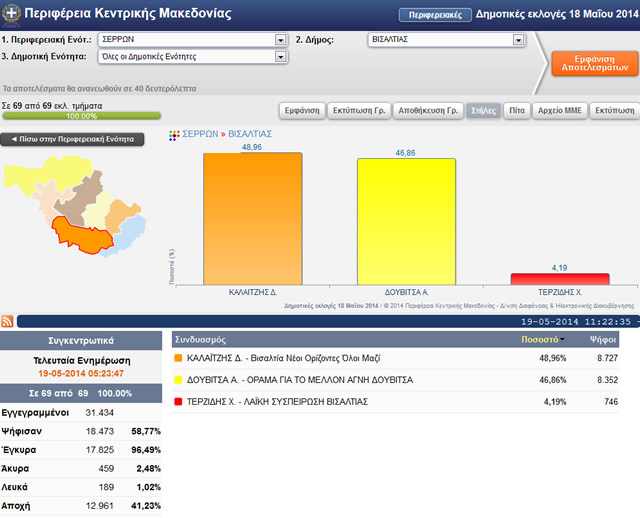This screenshot has height=518, width=640.
Task: Sort by the Ποσοστό column header
Action: pos(541,340)
